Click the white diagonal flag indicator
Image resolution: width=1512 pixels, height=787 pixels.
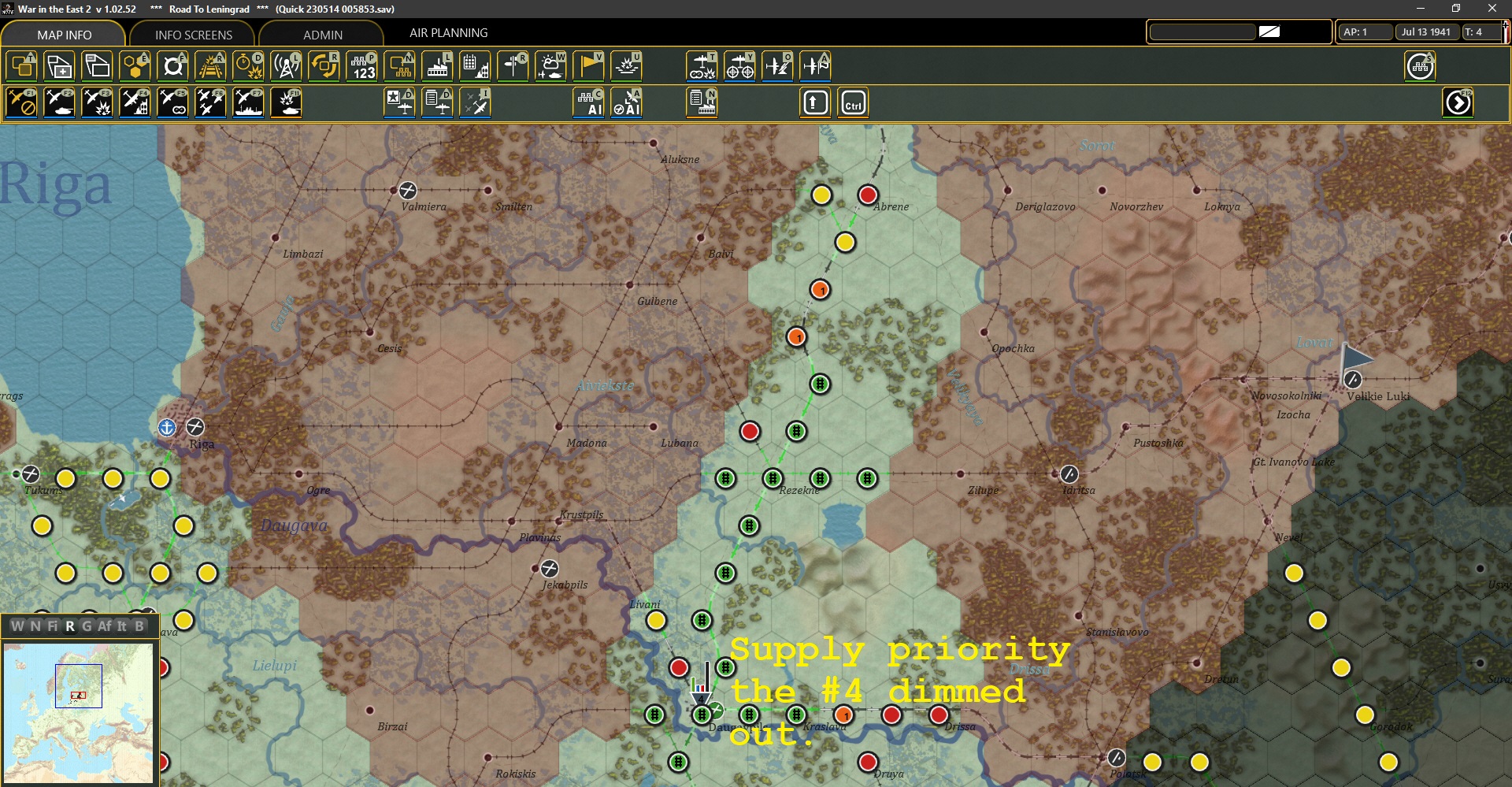pos(1269,32)
